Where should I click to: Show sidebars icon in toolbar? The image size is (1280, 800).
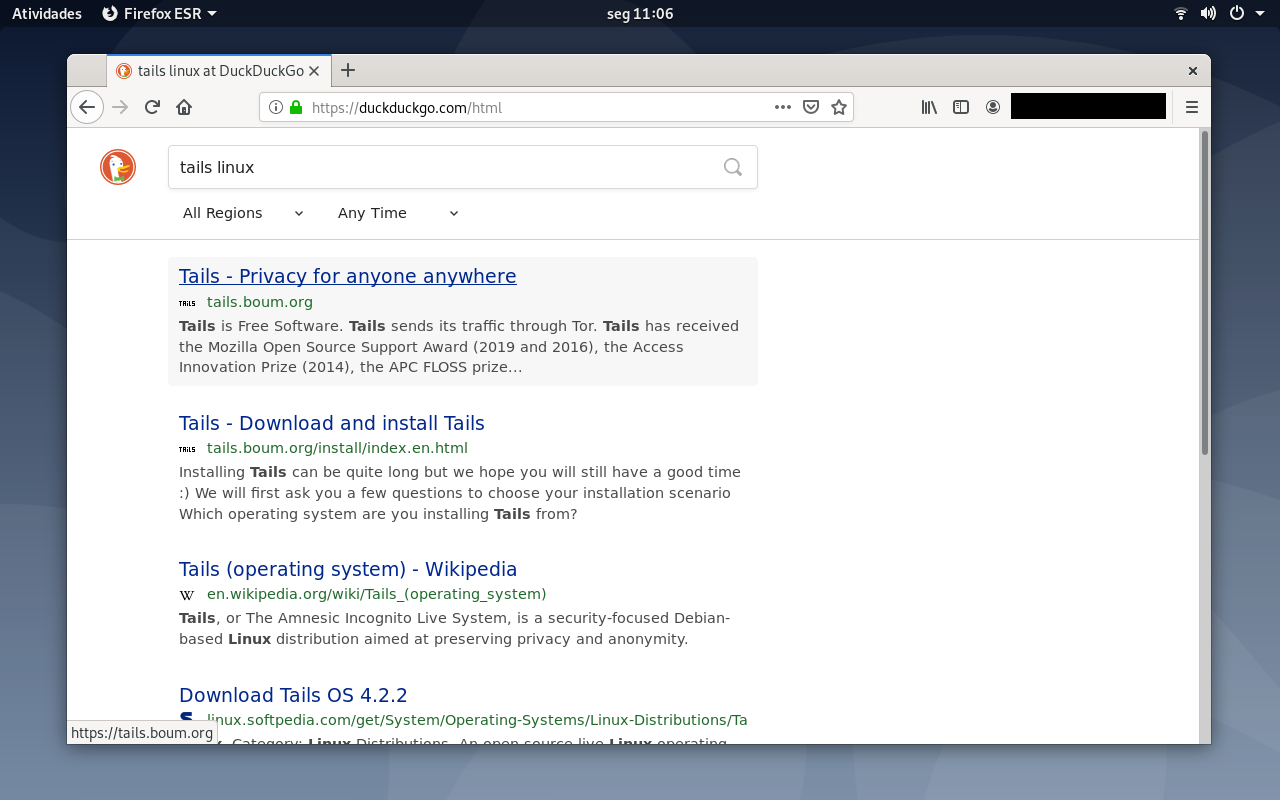point(961,107)
